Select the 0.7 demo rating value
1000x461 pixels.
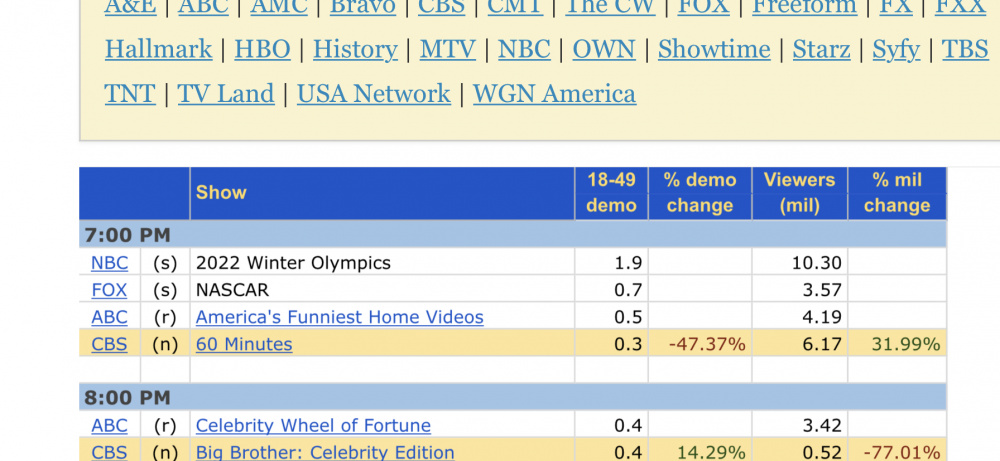click(x=628, y=290)
